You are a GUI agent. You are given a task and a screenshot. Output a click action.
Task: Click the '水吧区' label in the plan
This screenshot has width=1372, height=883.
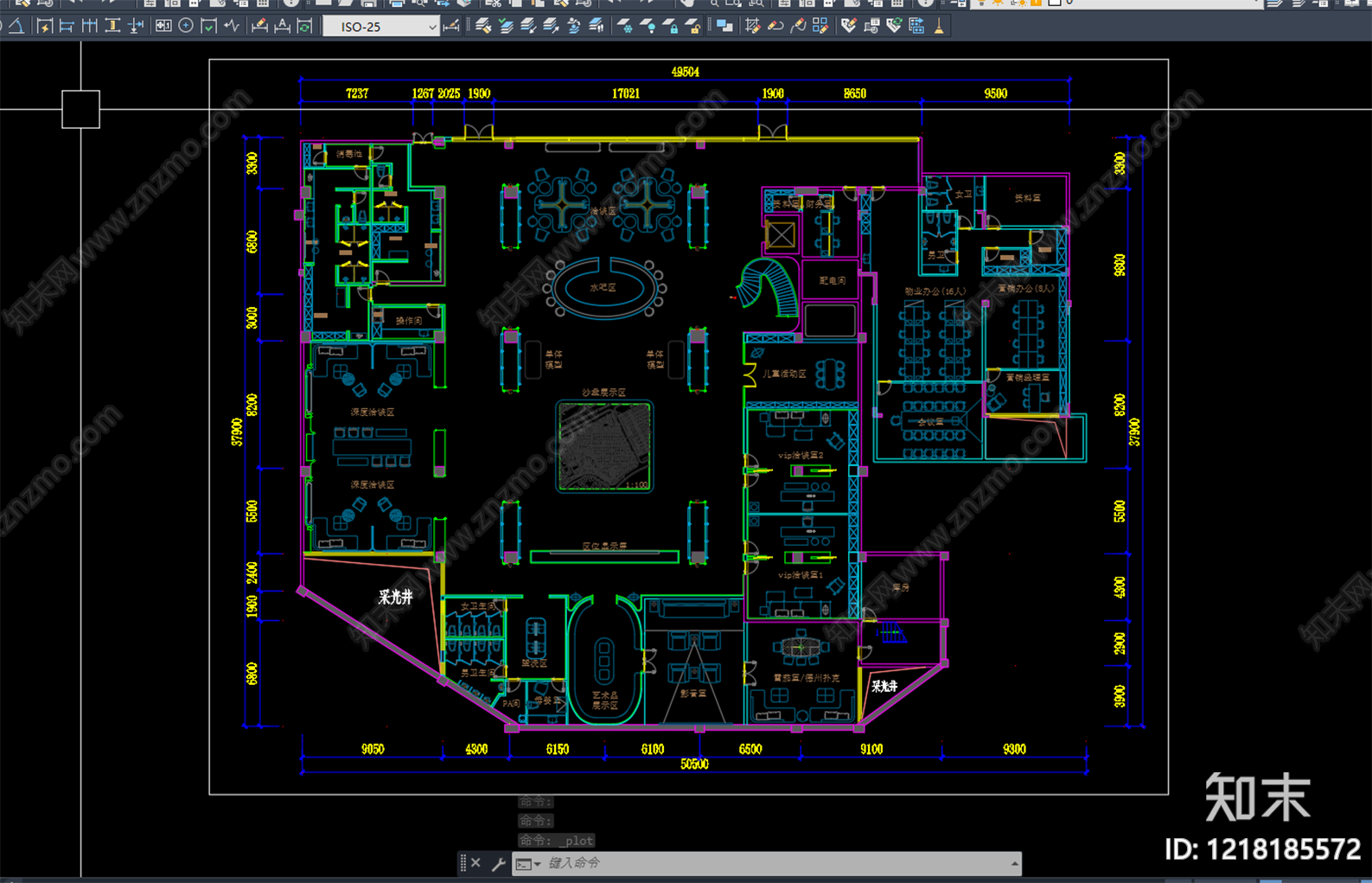point(603,287)
